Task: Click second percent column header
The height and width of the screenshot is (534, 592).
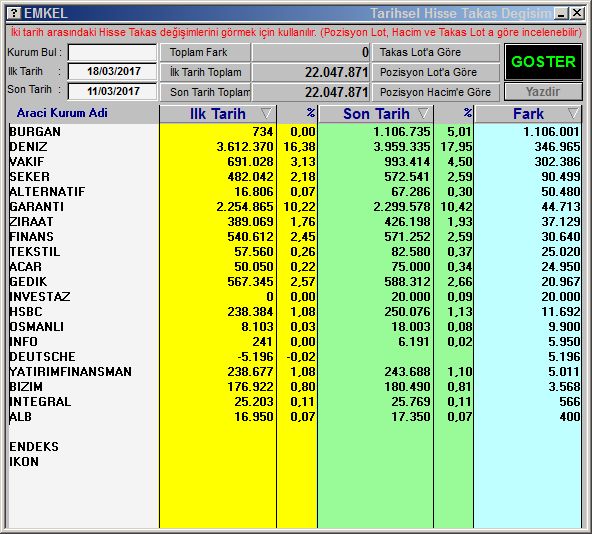Action: 468,113
